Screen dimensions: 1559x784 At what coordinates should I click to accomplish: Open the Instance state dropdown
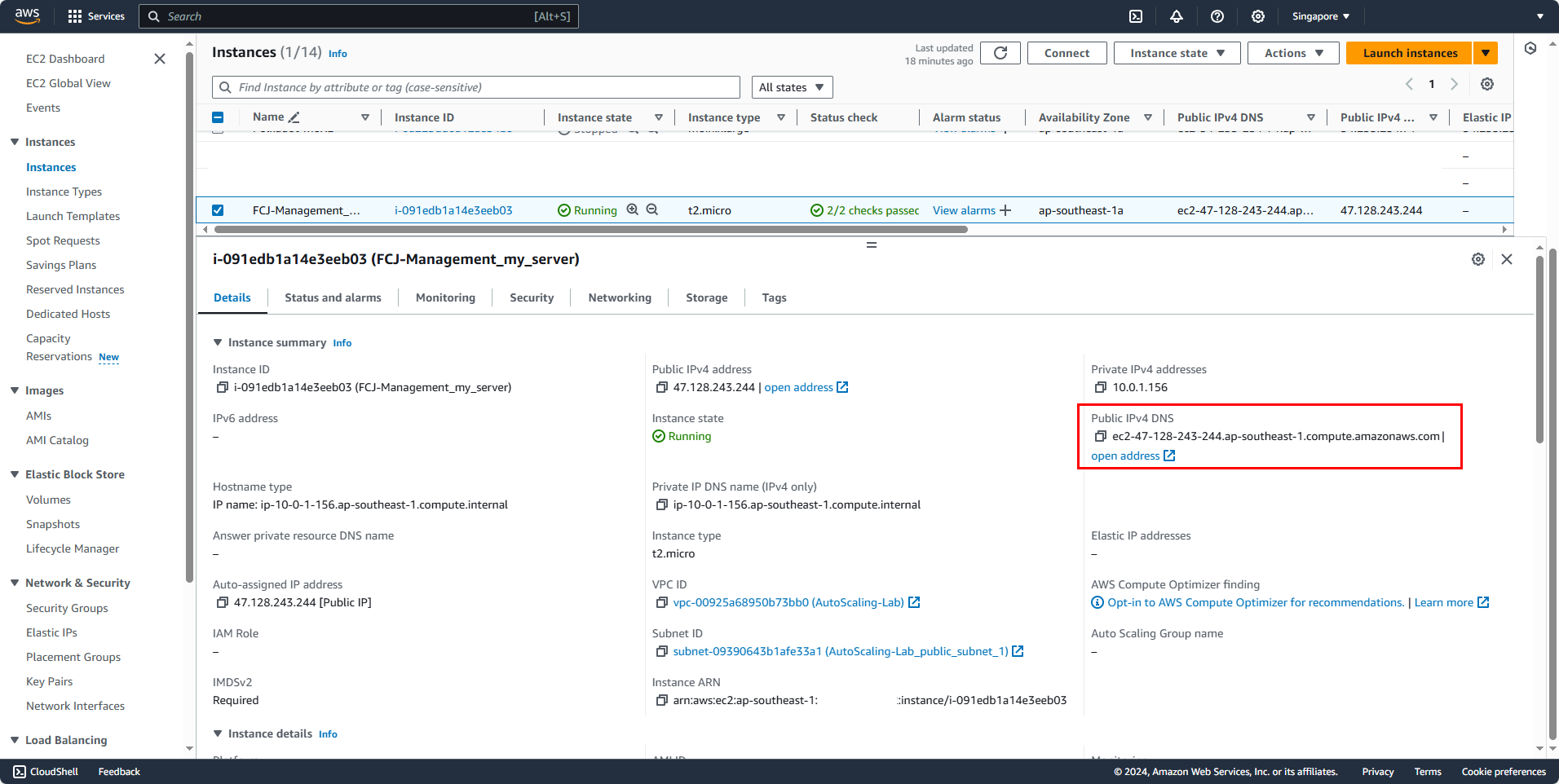point(1177,53)
